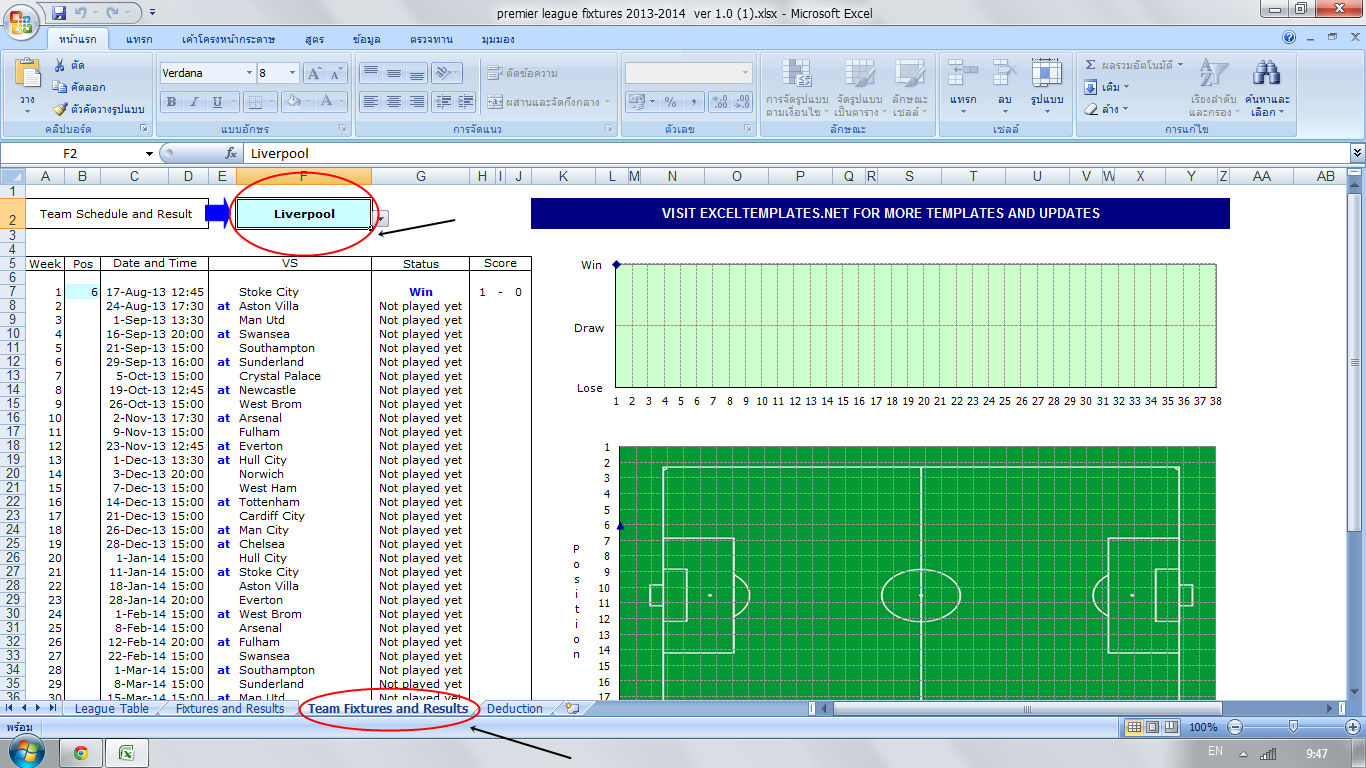This screenshot has width=1366, height=768.
Task: Expand the Name Box dropdown for F2
Action: coord(149,153)
